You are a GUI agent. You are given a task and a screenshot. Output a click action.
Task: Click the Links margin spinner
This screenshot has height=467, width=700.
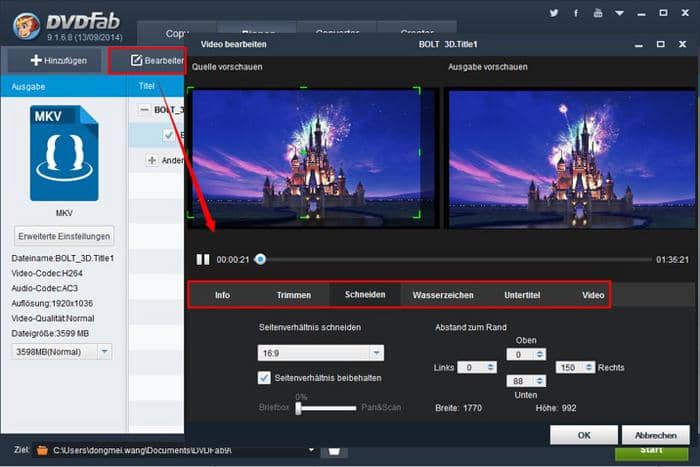coord(491,367)
